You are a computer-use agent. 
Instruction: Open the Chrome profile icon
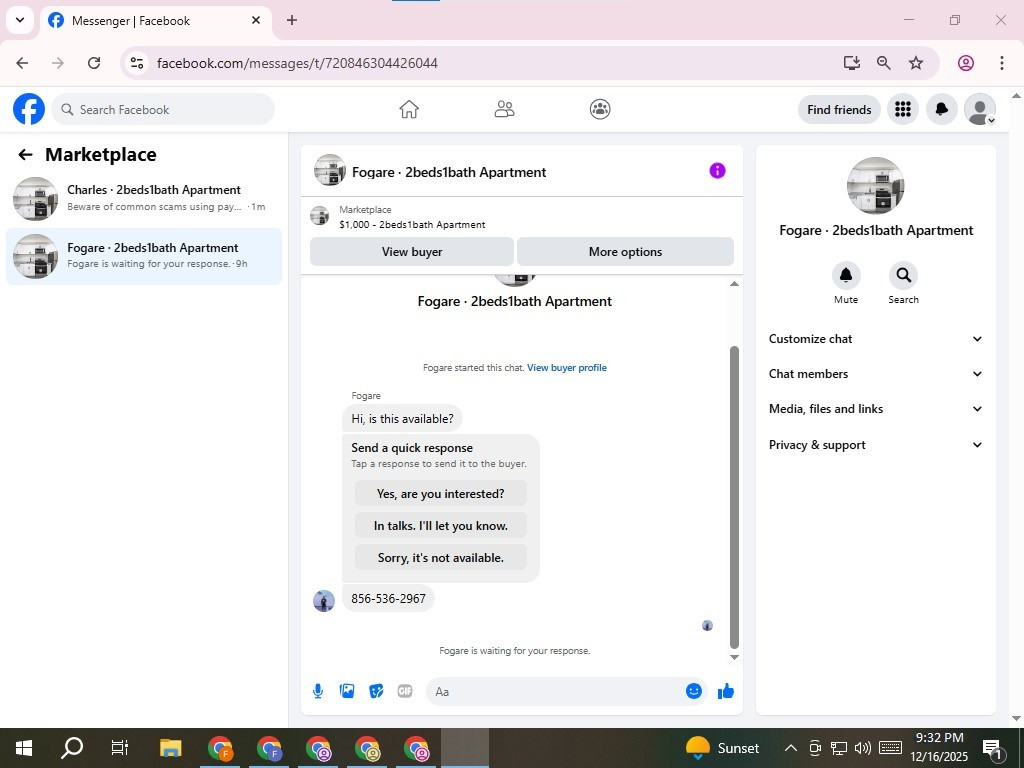[965, 63]
